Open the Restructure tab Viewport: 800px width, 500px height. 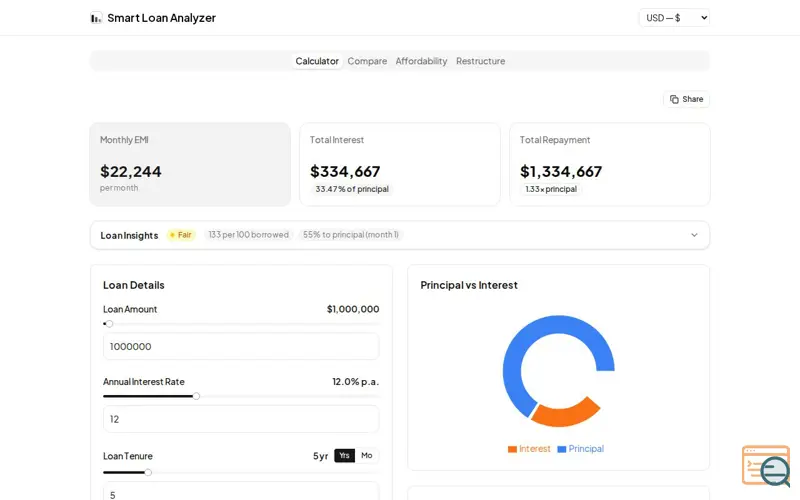tap(481, 61)
